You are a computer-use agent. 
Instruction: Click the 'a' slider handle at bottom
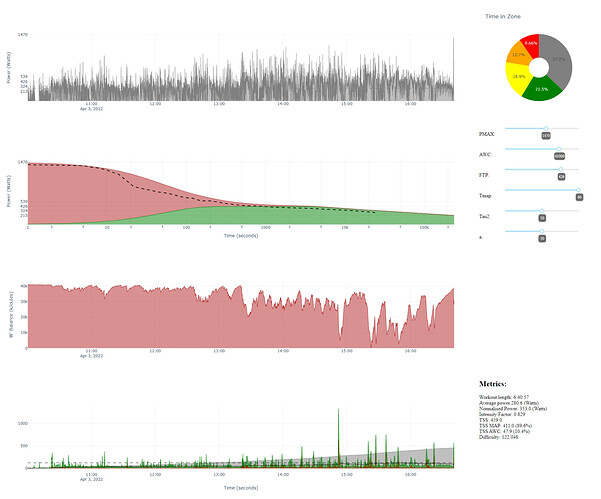pyautogui.click(x=542, y=231)
